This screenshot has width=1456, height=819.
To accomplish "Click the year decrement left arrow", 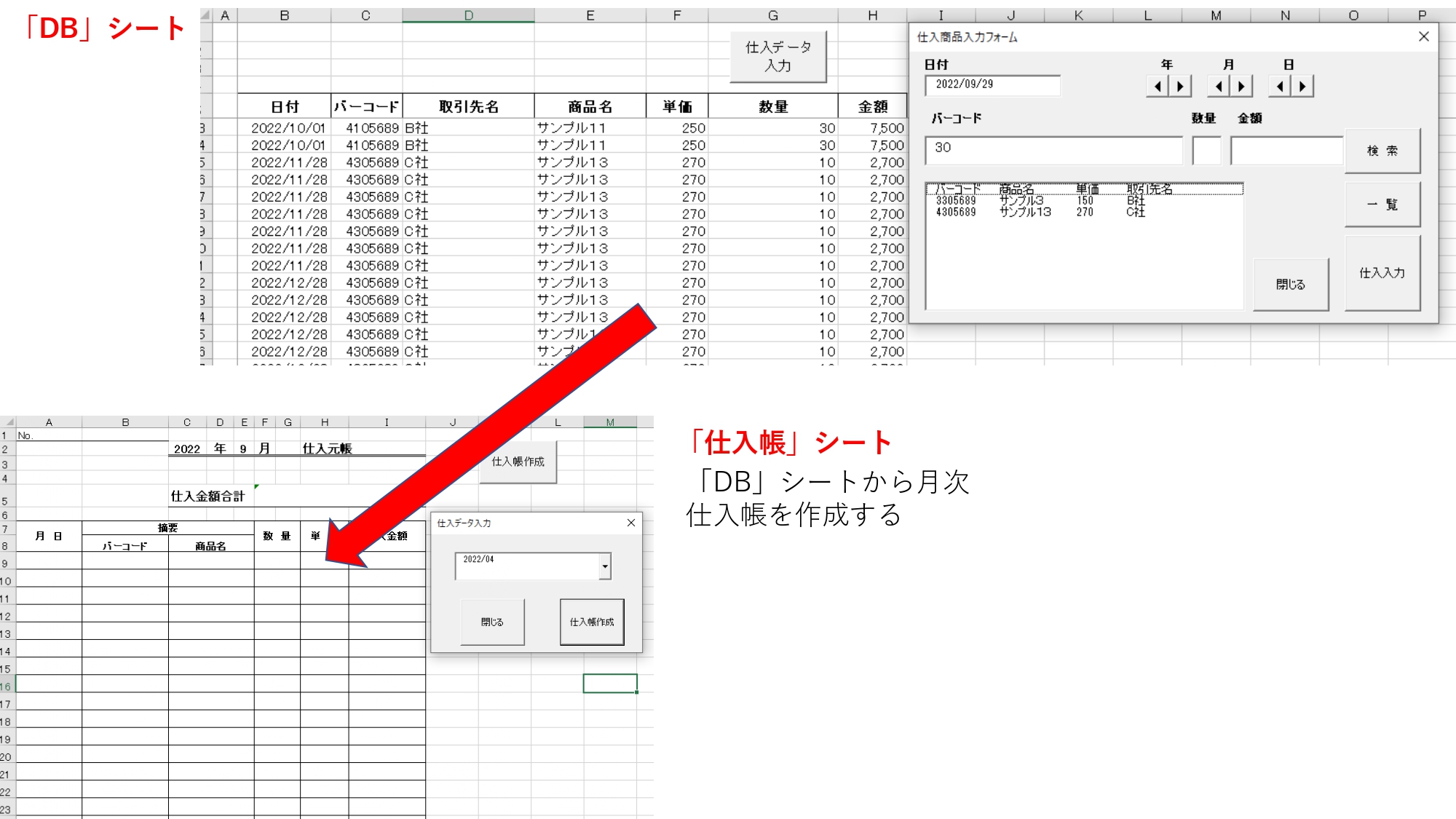I will tap(1158, 87).
